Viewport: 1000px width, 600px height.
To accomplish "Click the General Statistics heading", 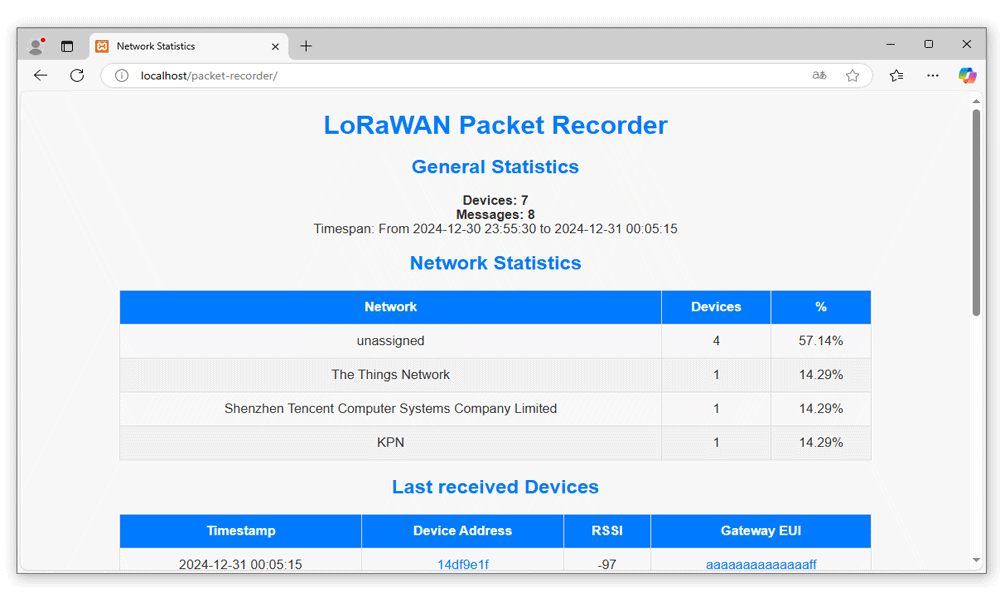I will (496, 166).
